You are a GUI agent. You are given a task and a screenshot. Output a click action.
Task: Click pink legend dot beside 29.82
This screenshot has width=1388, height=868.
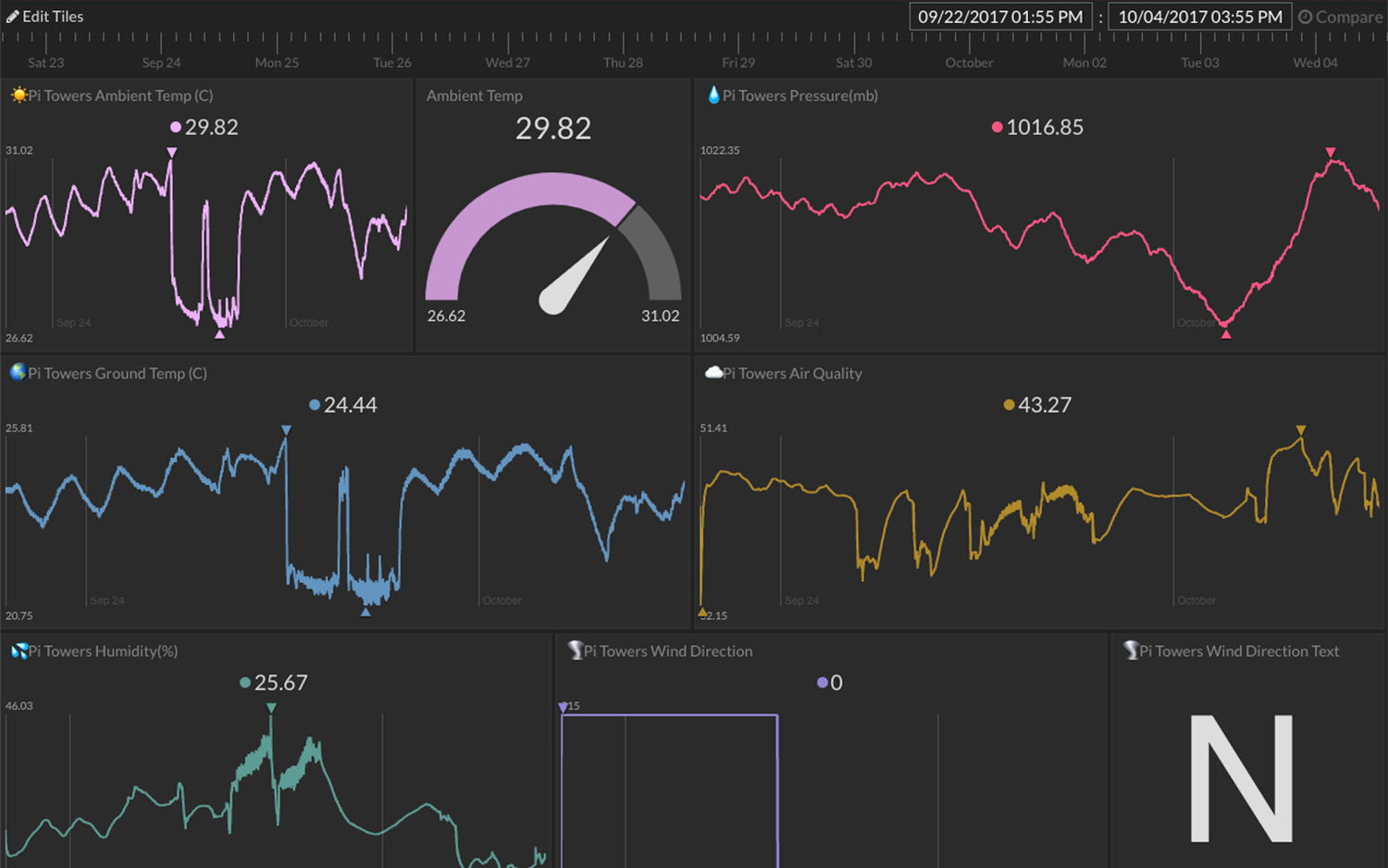tap(176, 128)
